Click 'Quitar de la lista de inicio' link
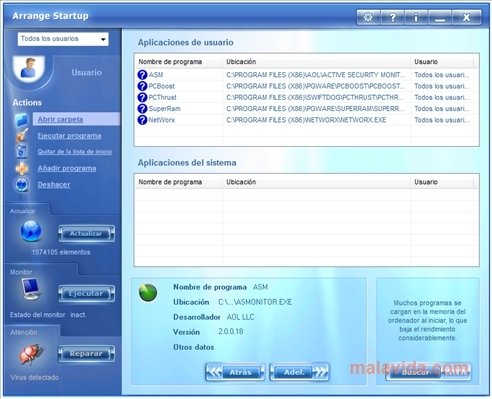Viewport: 492px width, 399px height. pos(74,152)
